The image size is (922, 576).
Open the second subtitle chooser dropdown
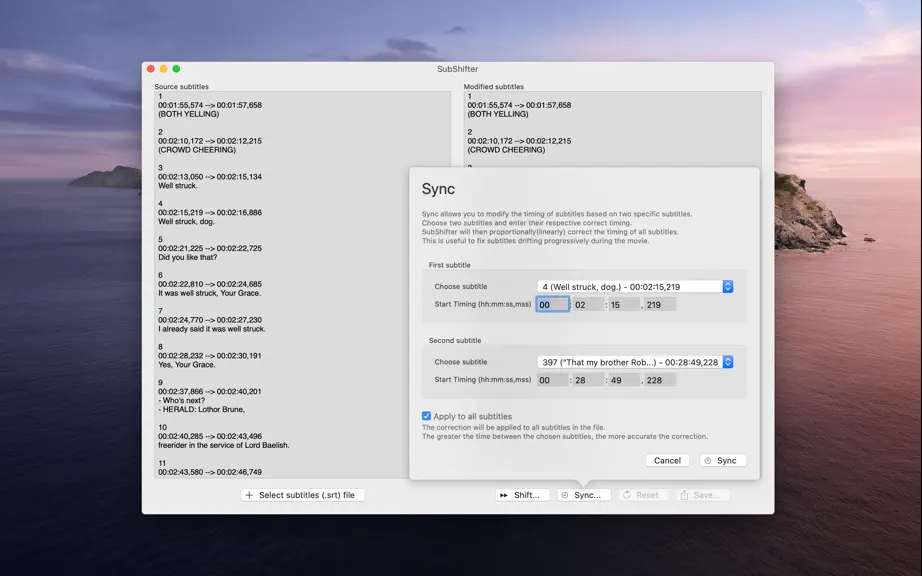click(635, 362)
